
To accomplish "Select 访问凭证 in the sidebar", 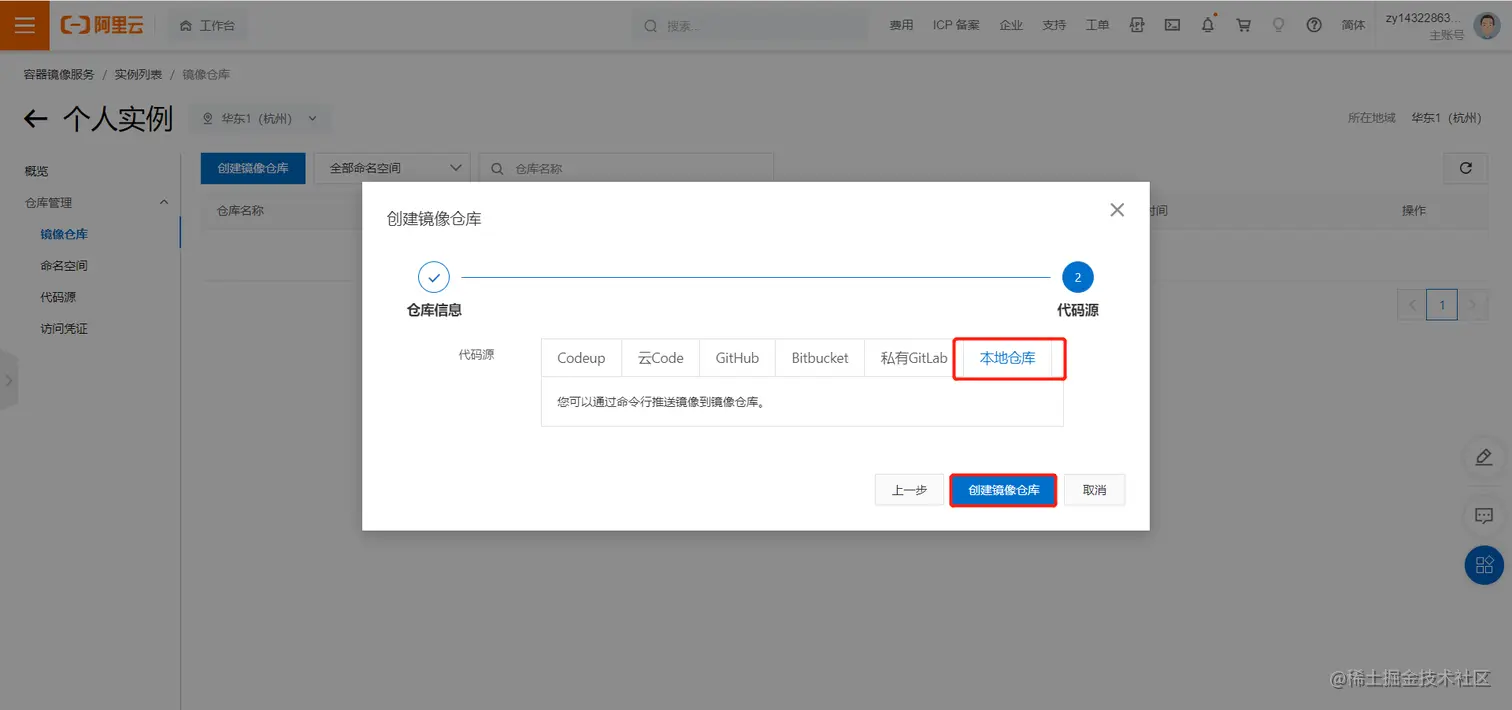I will [64, 329].
